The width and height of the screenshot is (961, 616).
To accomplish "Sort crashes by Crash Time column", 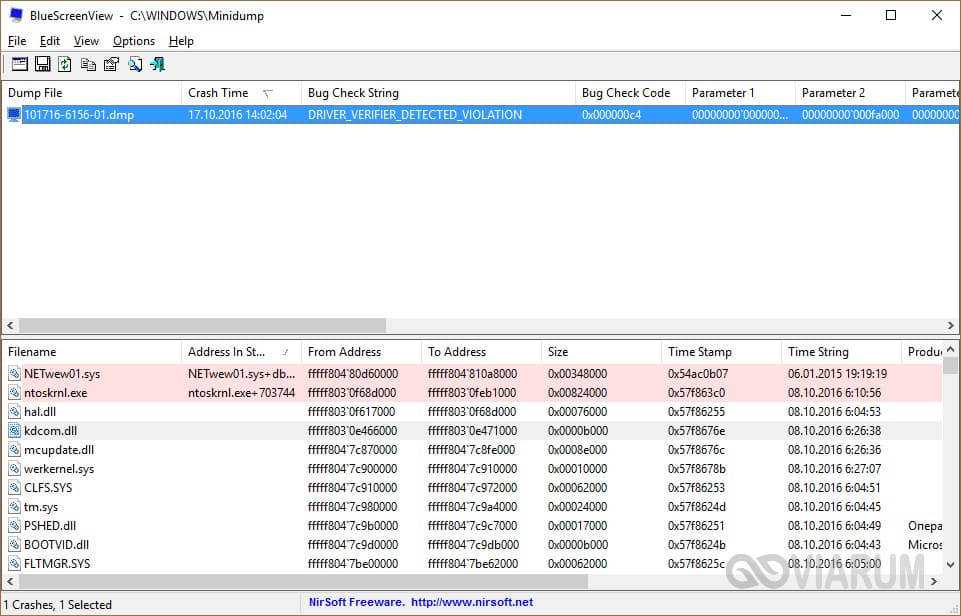I will coord(218,93).
